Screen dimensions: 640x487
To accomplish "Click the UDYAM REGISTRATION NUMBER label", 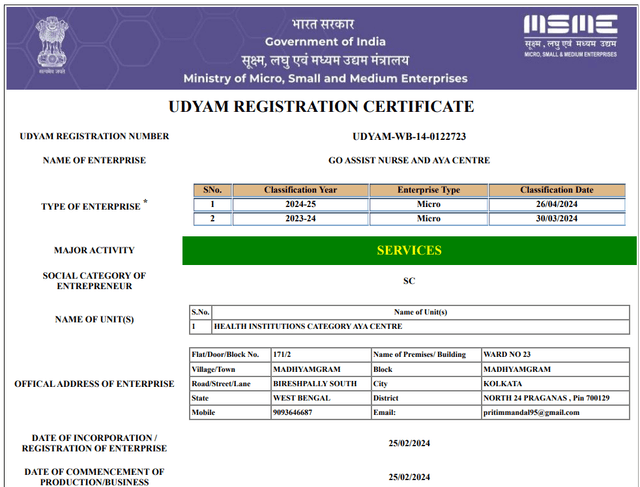I will (x=94, y=136).
